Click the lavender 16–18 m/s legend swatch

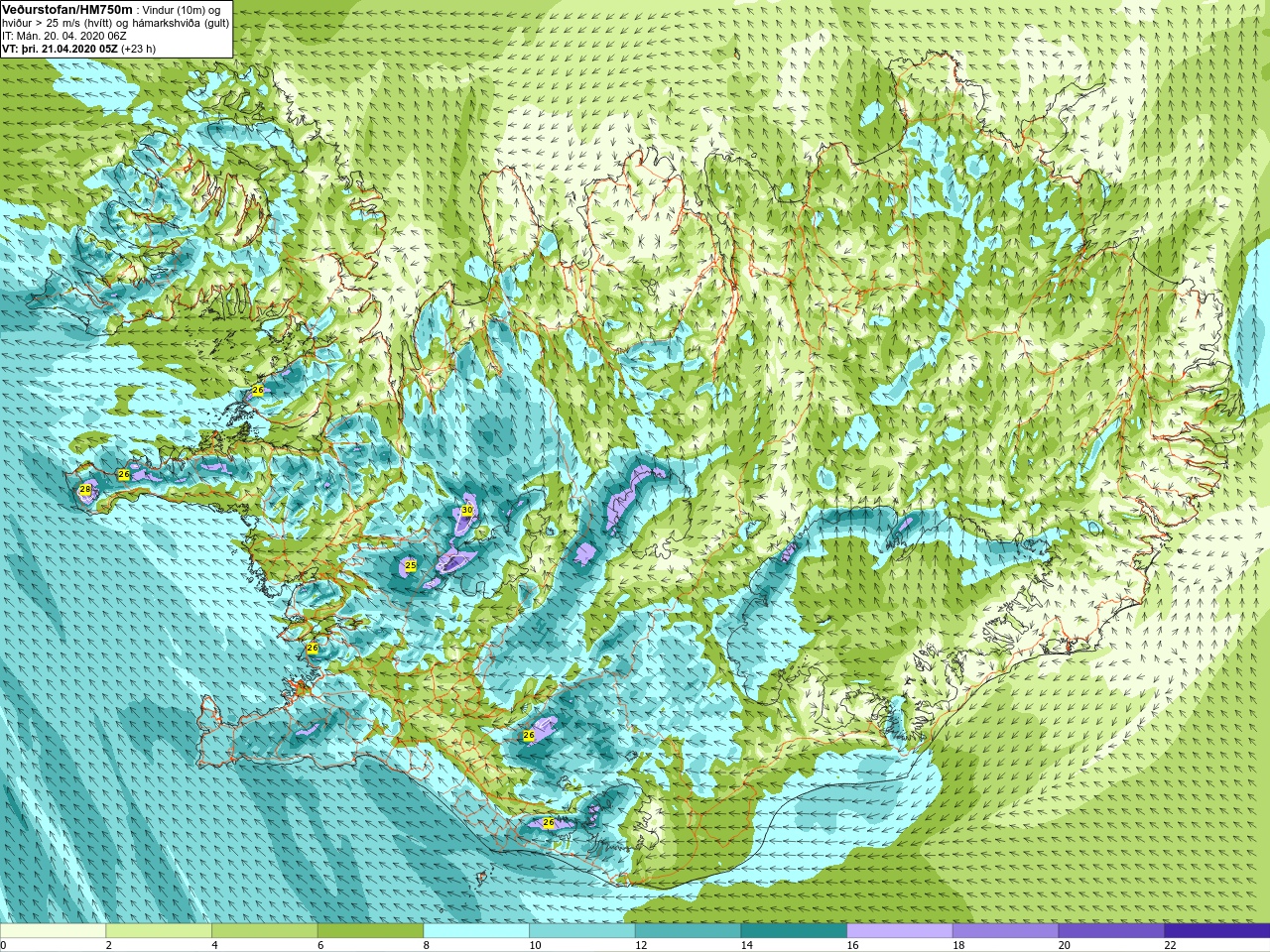[899, 931]
